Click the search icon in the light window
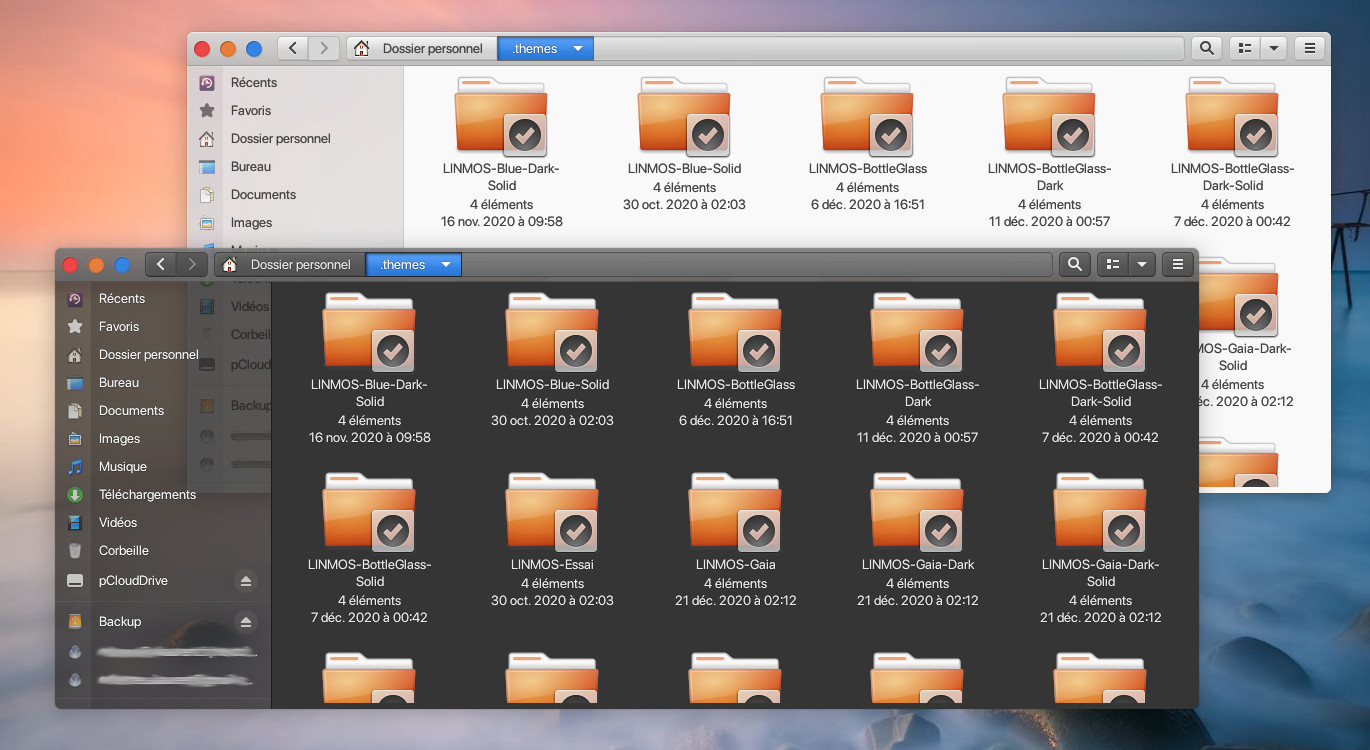The height and width of the screenshot is (750, 1370). [x=1206, y=48]
